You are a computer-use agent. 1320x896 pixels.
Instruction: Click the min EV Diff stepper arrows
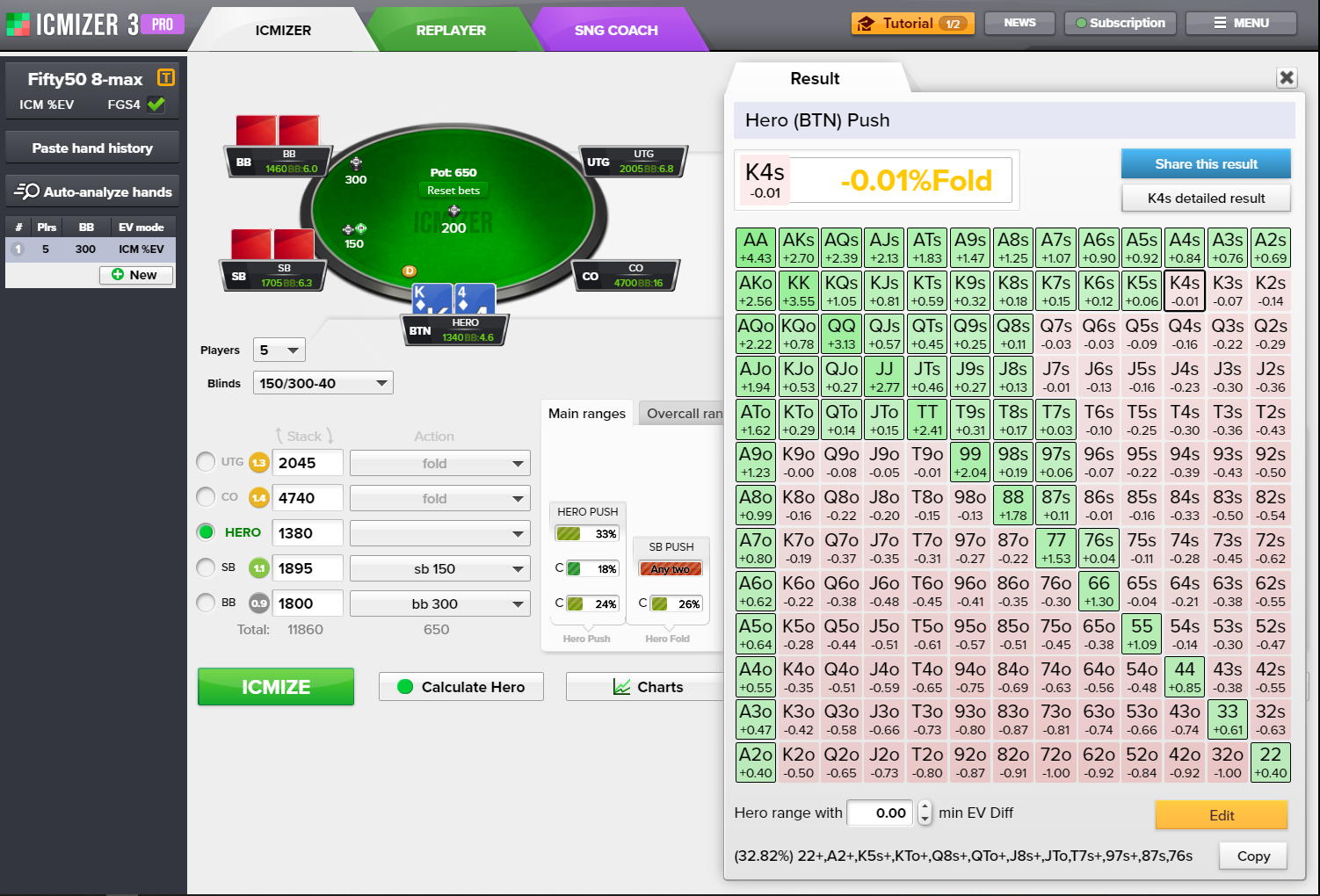pos(925,813)
